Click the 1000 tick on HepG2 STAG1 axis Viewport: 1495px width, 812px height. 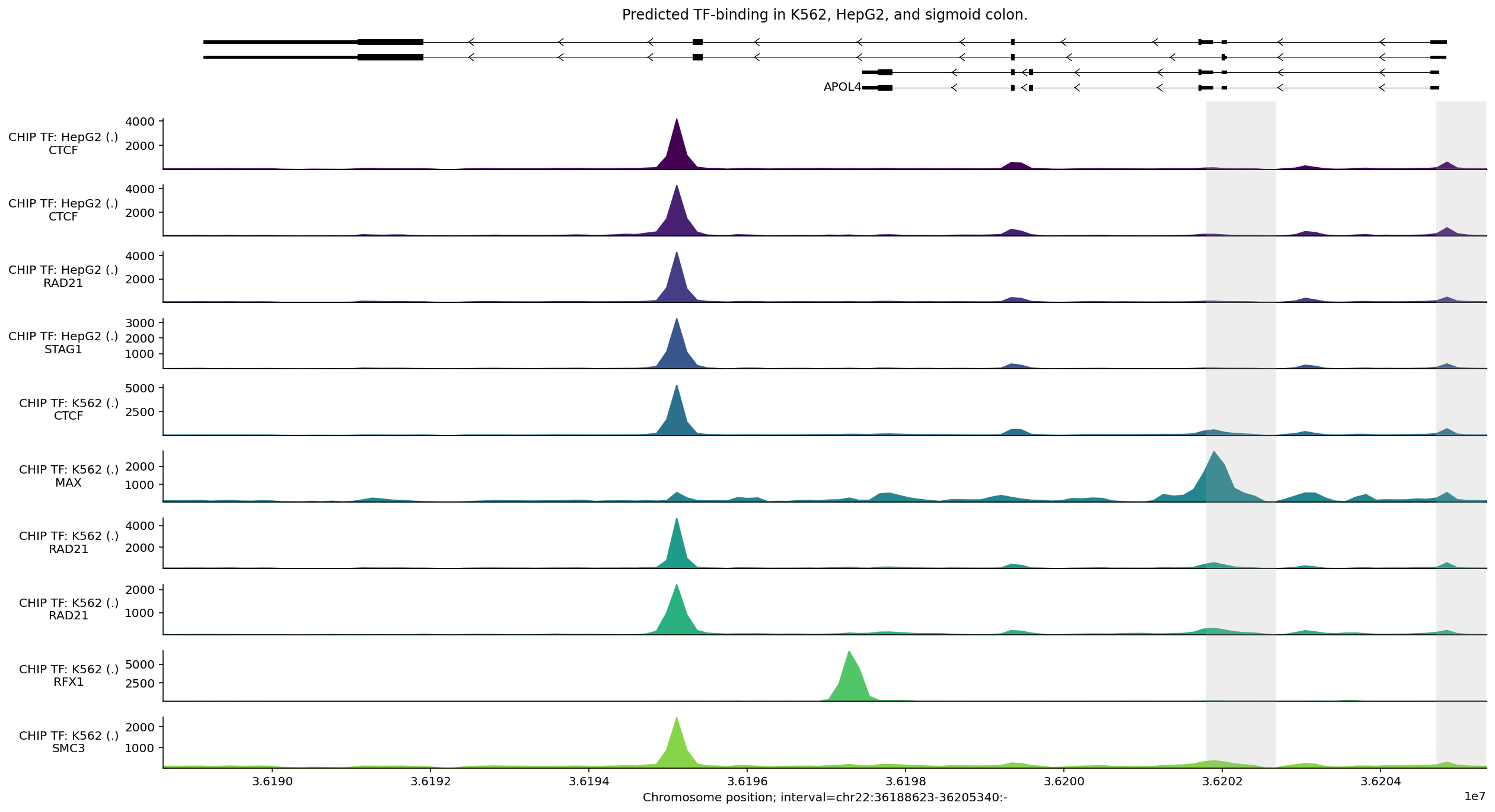(139, 354)
